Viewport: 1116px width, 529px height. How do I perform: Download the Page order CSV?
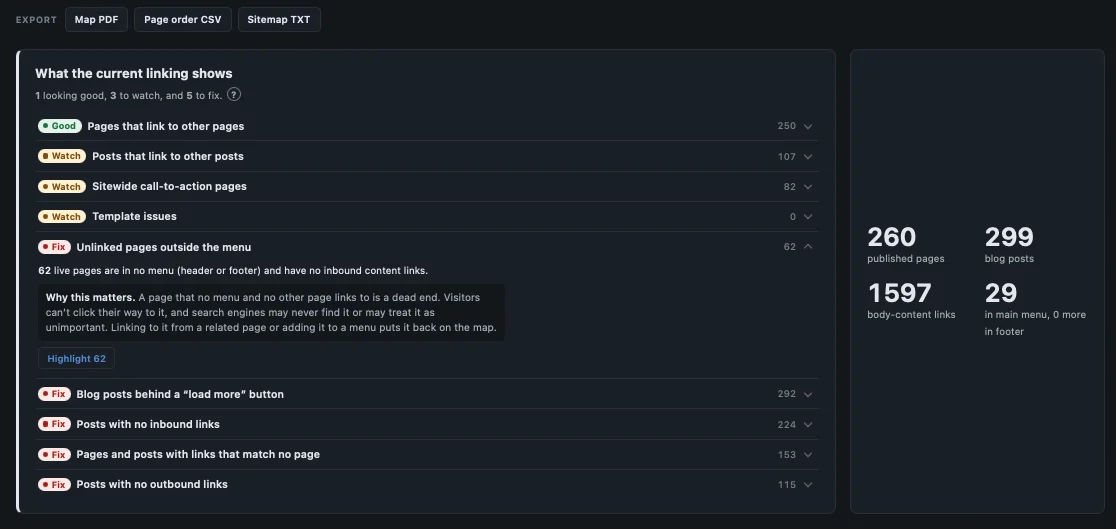coord(183,20)
